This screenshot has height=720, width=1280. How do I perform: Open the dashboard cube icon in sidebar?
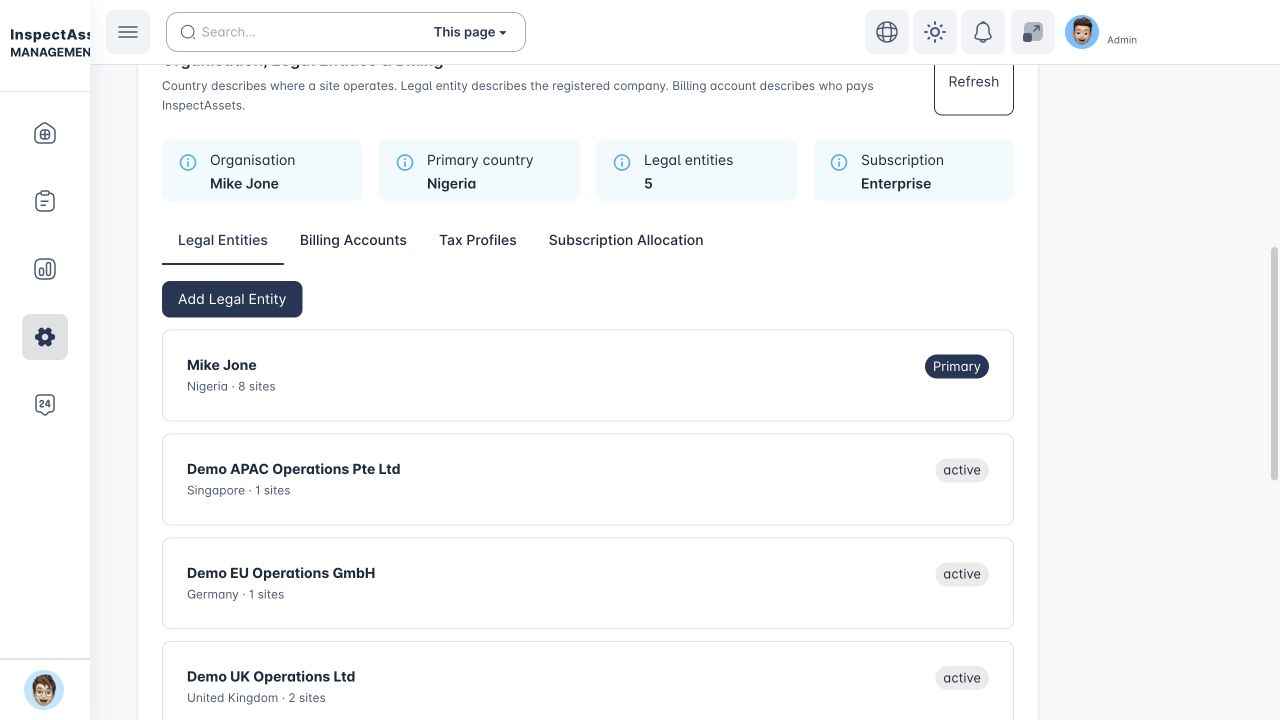[45, 134]
